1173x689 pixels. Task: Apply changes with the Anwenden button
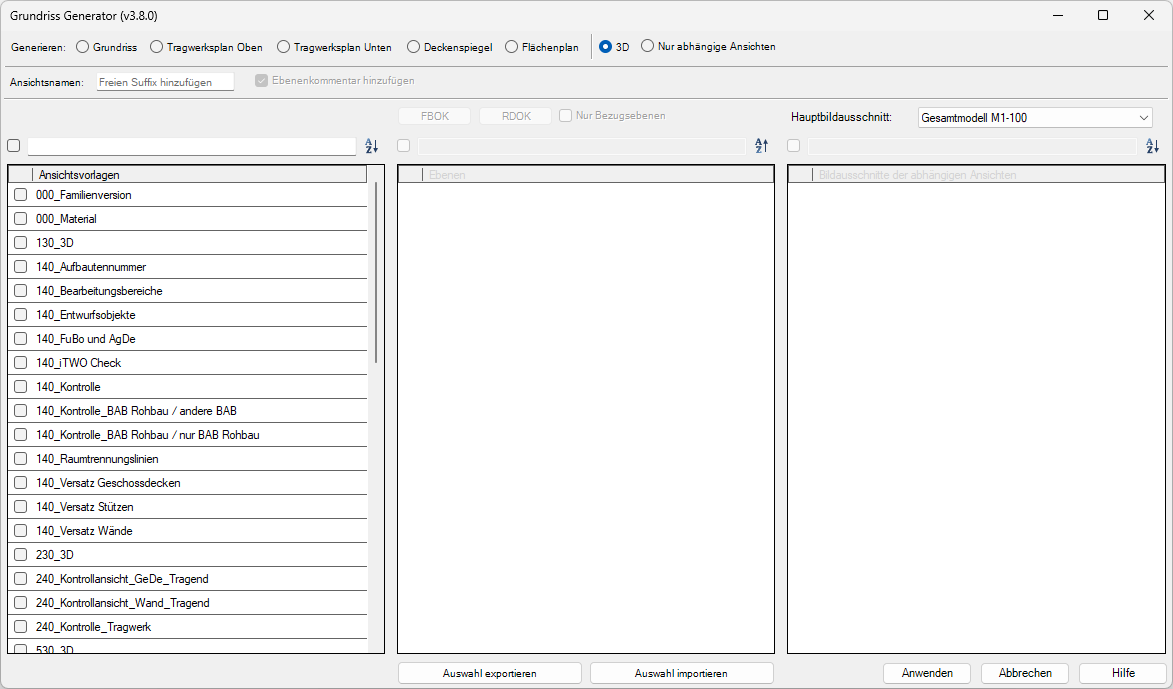(926, 672)
